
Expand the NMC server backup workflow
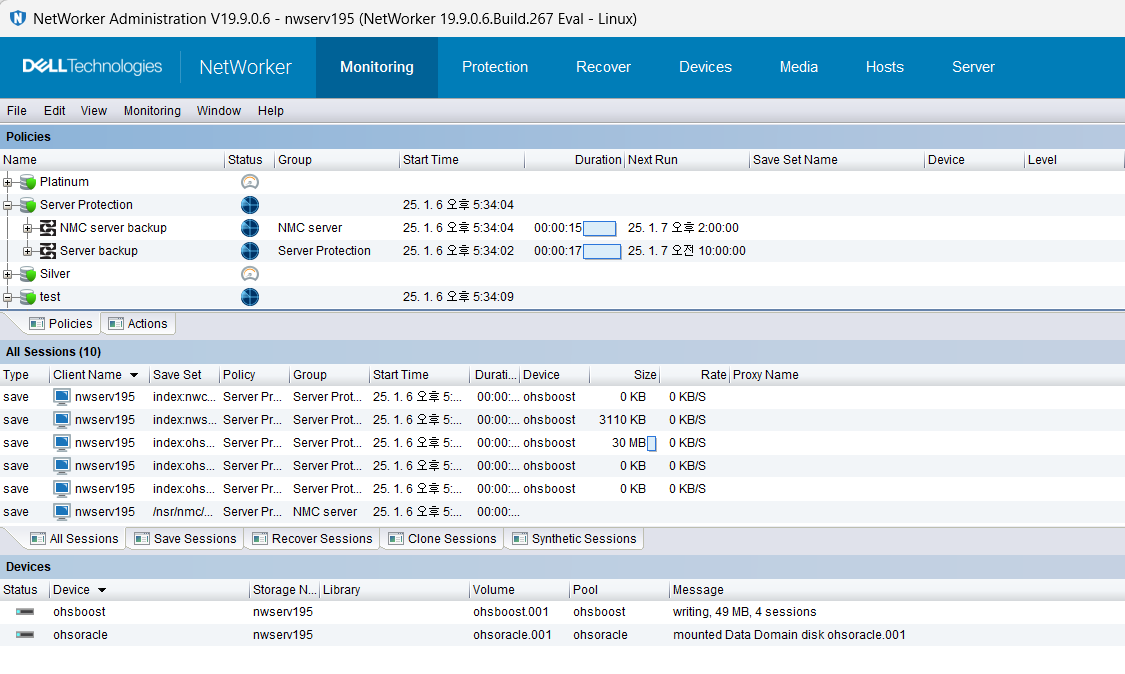pyautogui.click(x=27, y=228)
